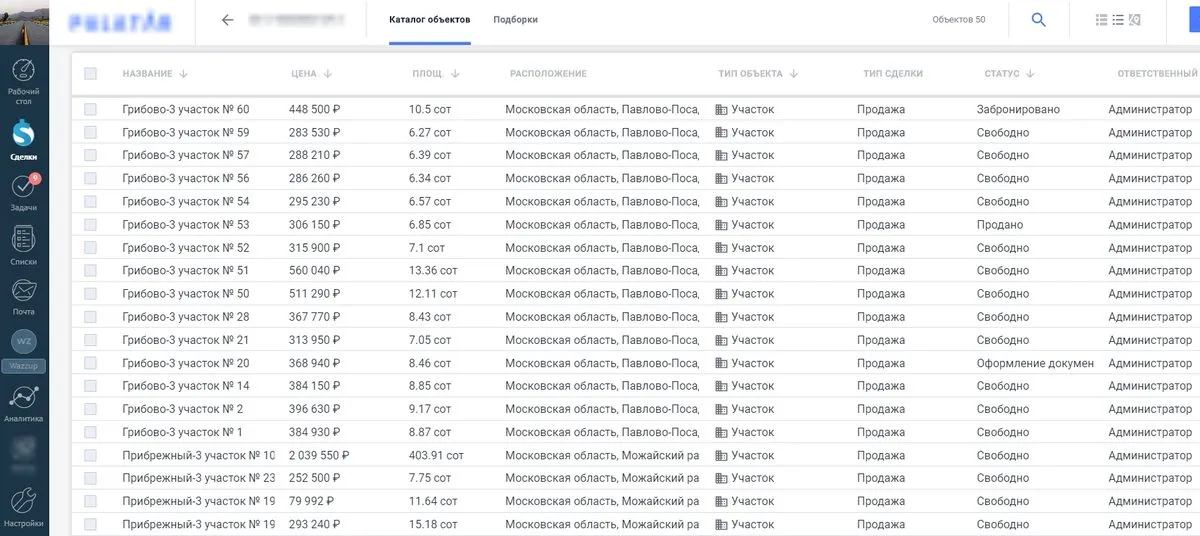The width and height of the screenshot is (1200, 536).
Task: Open Задачи with notification badge
Action: point(23,192)
